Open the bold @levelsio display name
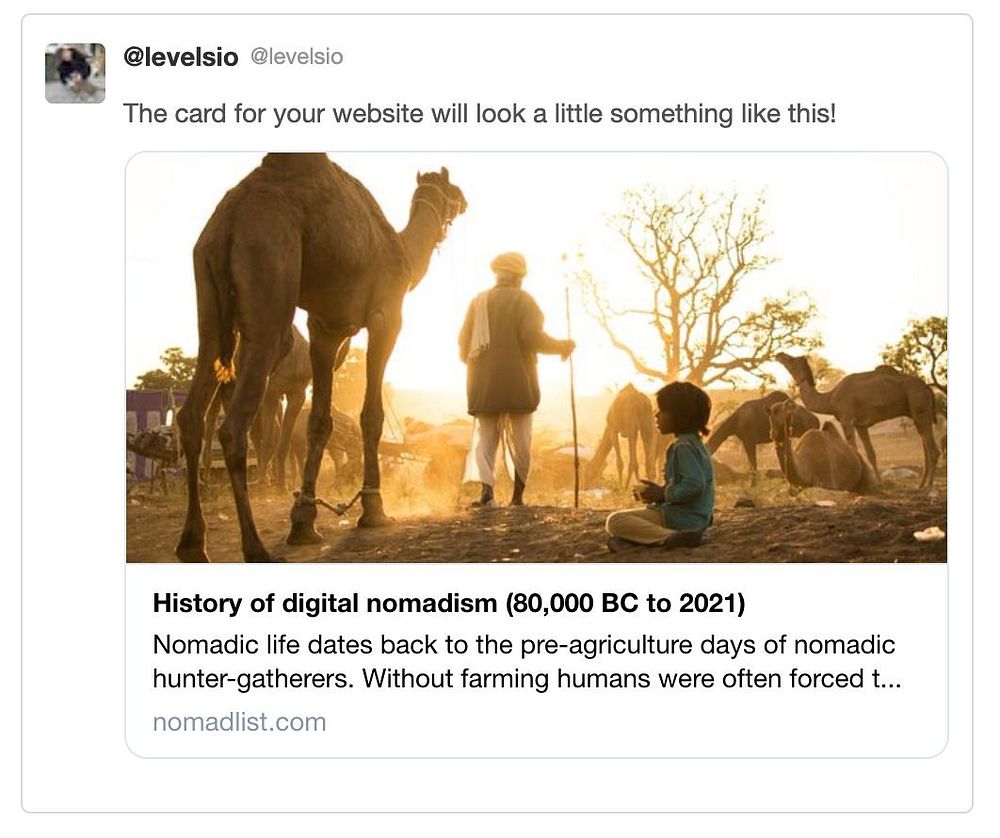 [180, 58]
